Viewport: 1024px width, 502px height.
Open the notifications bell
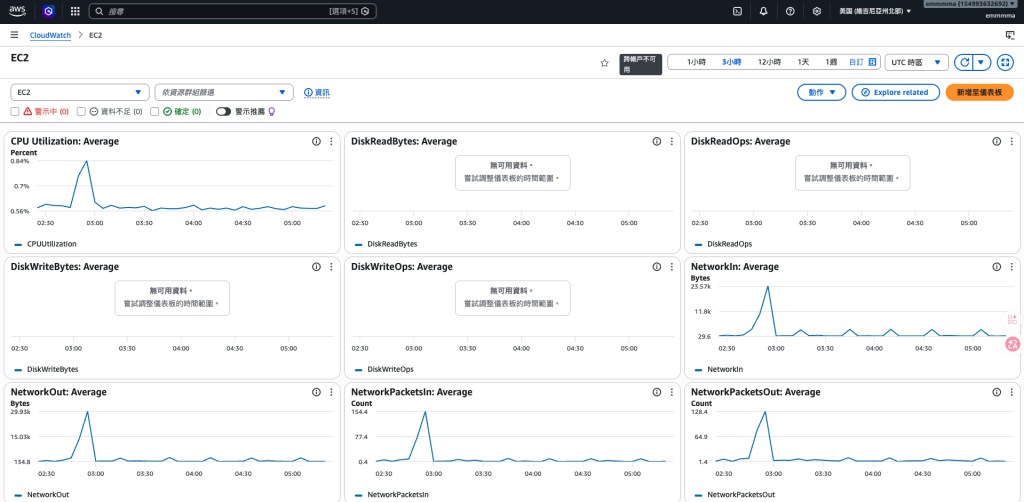point(763,11)
